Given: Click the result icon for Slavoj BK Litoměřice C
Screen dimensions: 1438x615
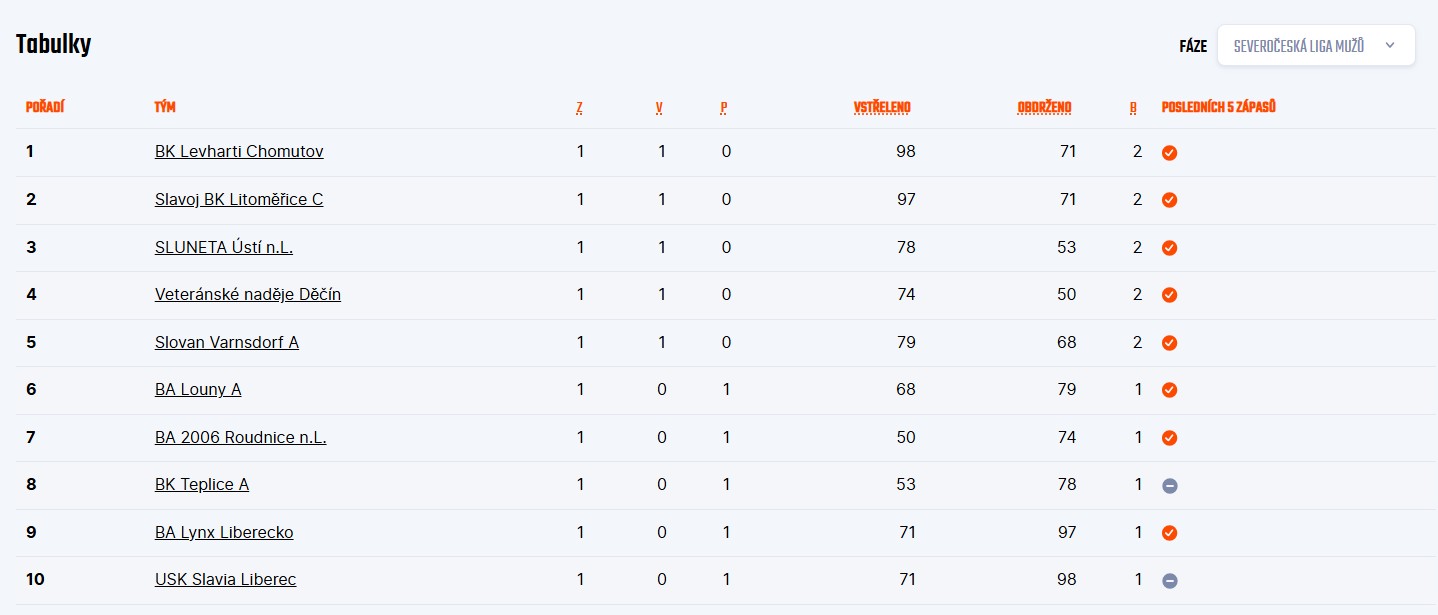Looking at the screenshot, I should [1169, 200].
